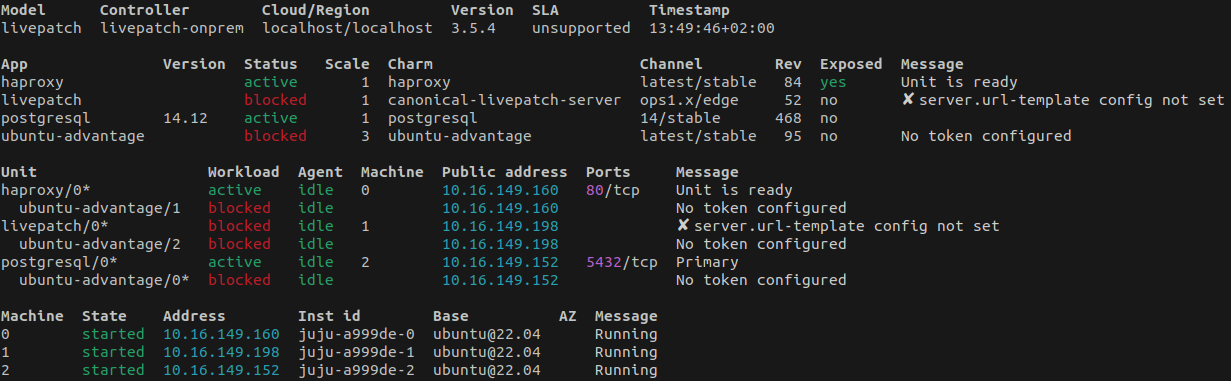
Task: Click the X mark in livepatch/0 unit message
Action: coord(683,226)
